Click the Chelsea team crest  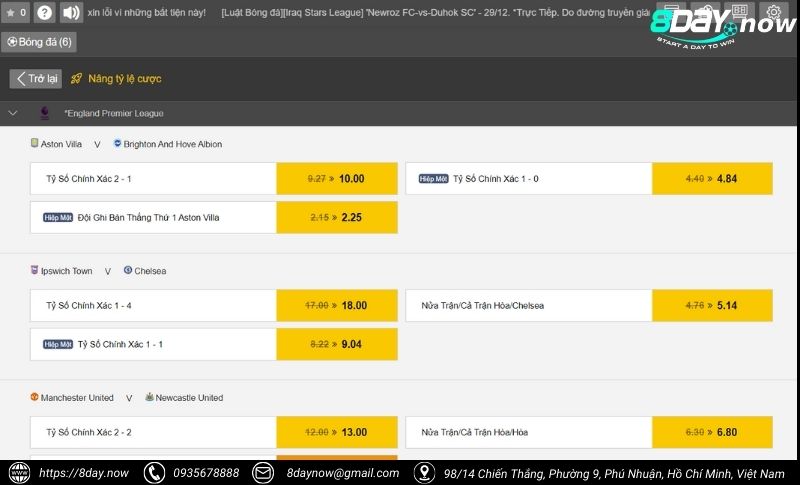(128, 270)
